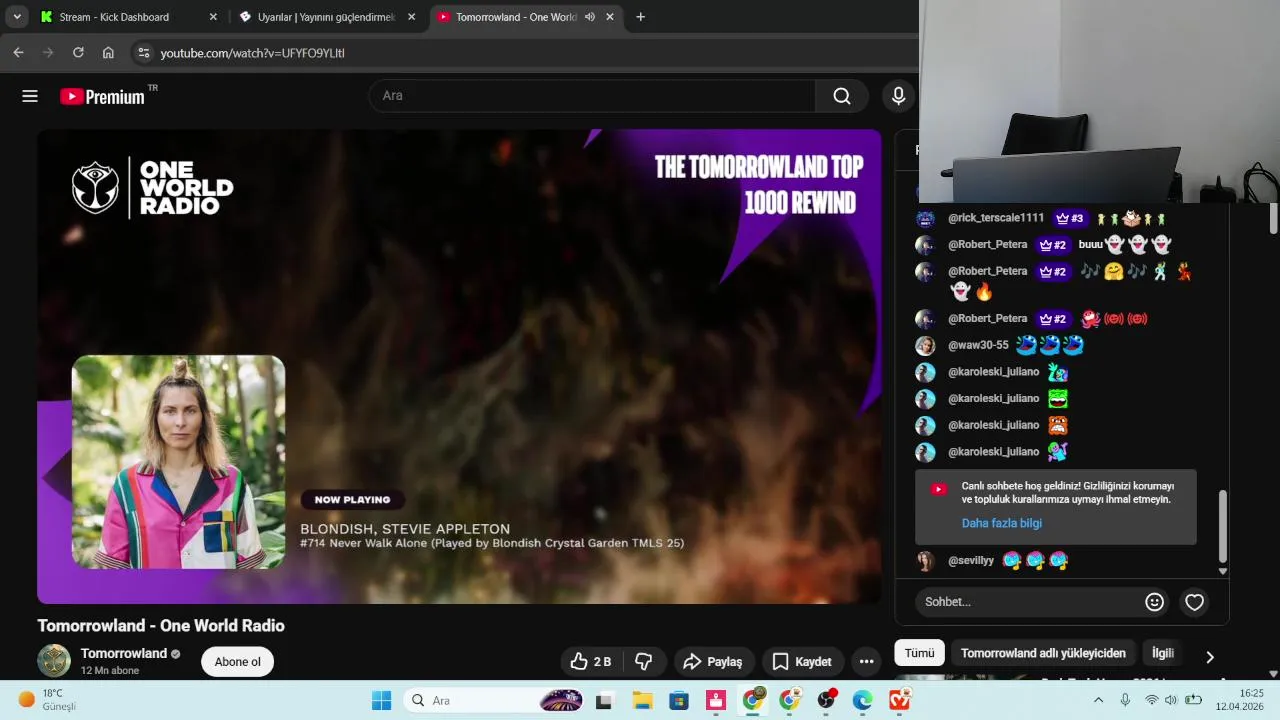The height and width of the screenshot is (720, 1280).
Task: Select the İlgili filter chip
Action: coord(1163,653)
